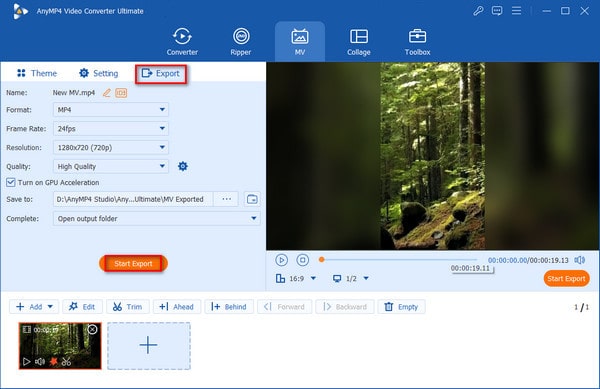The width and height of the screenshot is (600, 389).
Task: Click the Add files button
Action: [x=29, y=307]
